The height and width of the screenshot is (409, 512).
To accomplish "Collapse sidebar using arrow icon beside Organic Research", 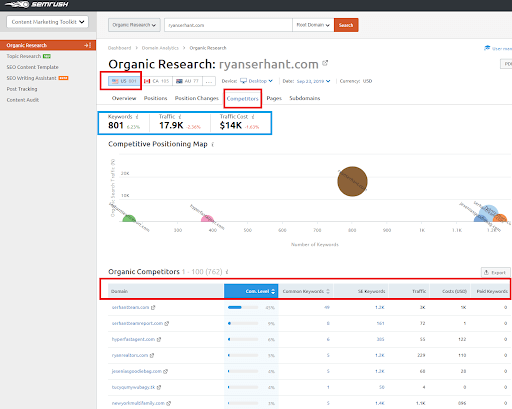I will tap(88, 45).
